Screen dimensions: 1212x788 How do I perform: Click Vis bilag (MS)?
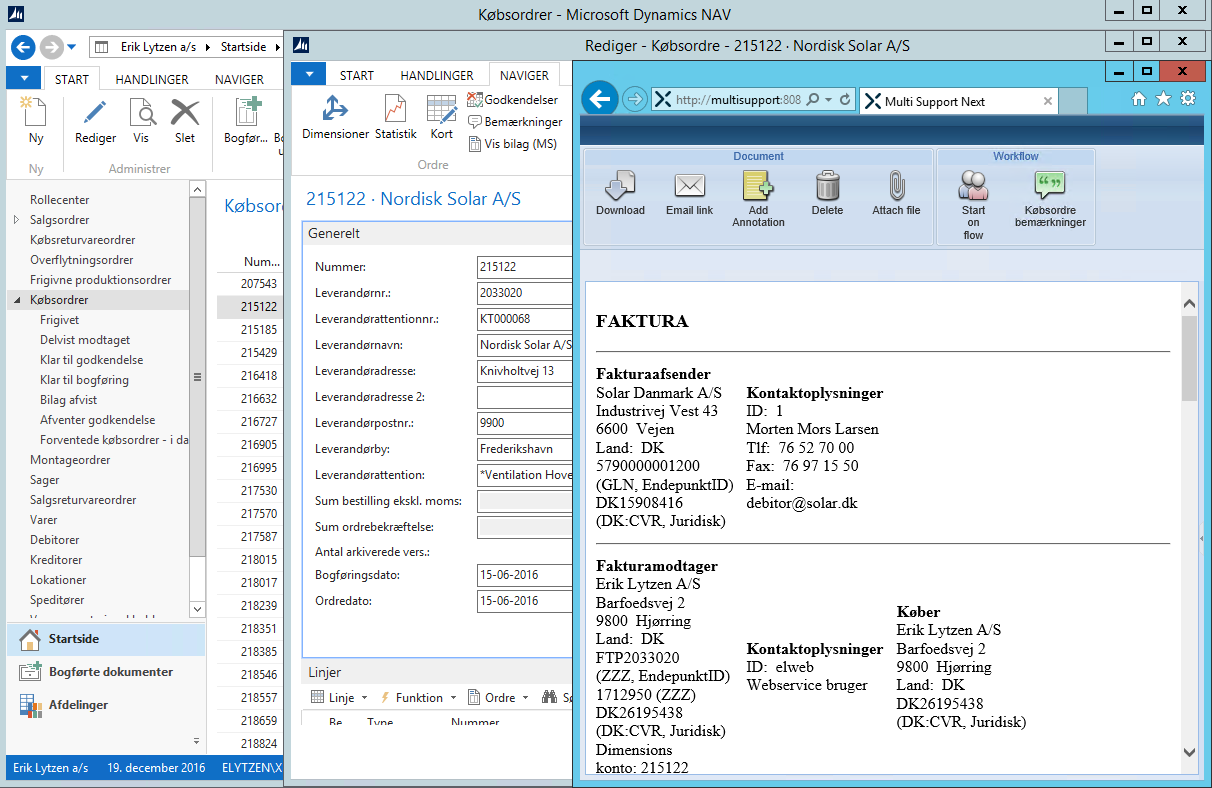[x=512, y=144]
